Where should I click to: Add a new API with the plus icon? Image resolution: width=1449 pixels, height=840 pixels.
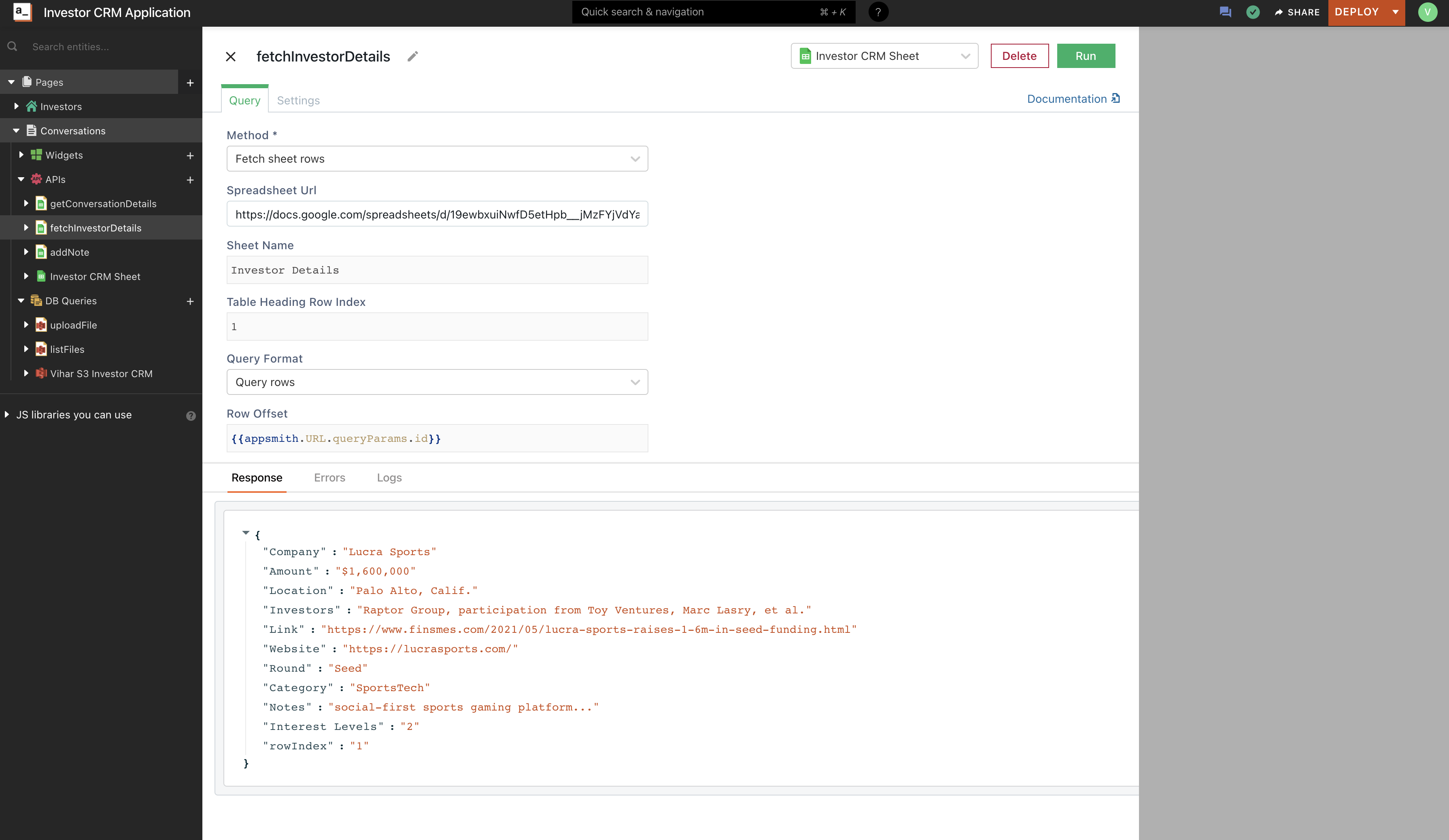tap(190, 179)
